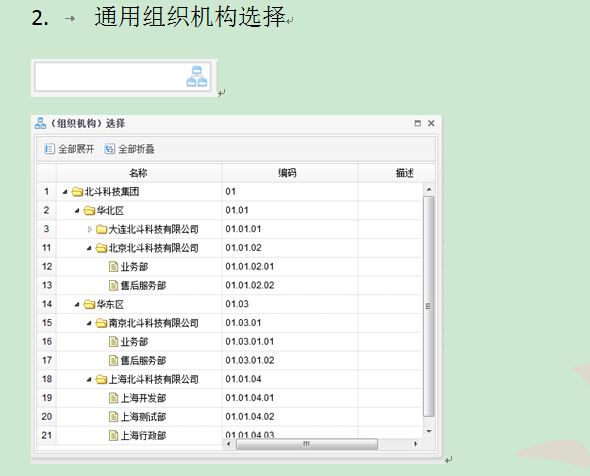Click the document icon of row 17 售后服务部
Screen dimensions: 590x476
[x=113, y=360]
